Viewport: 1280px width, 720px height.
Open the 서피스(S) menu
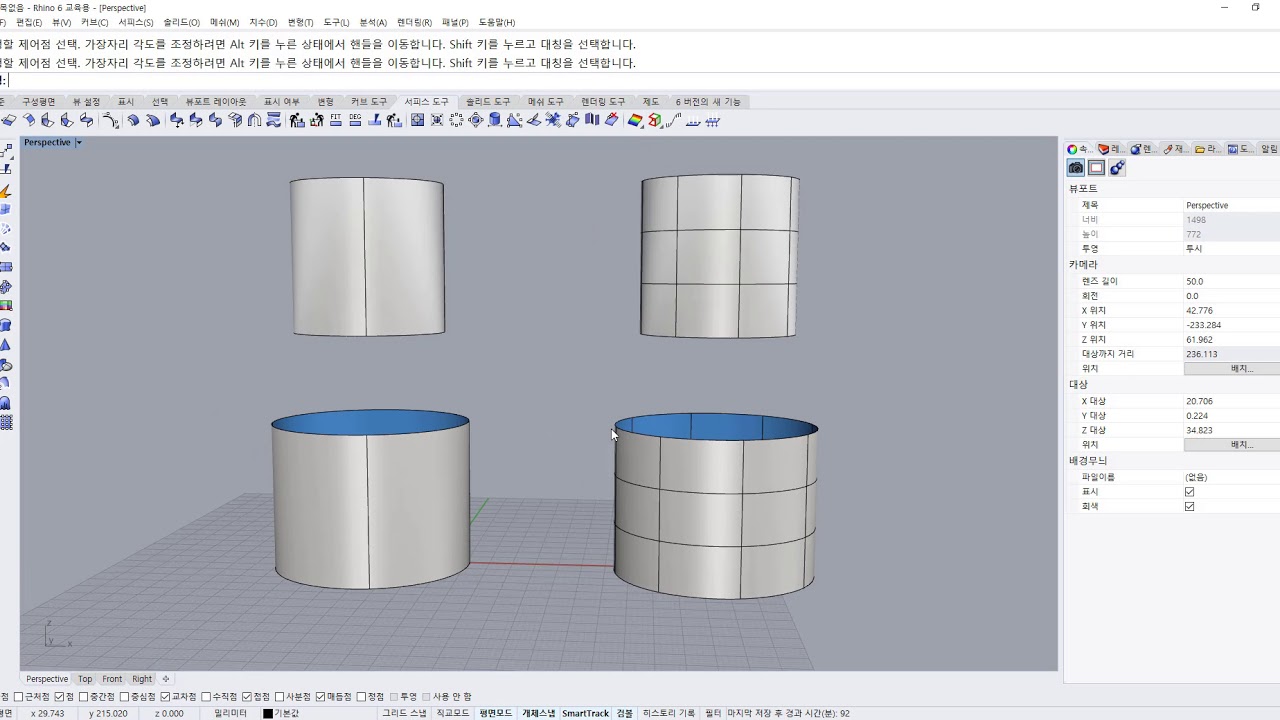[136, 22]
